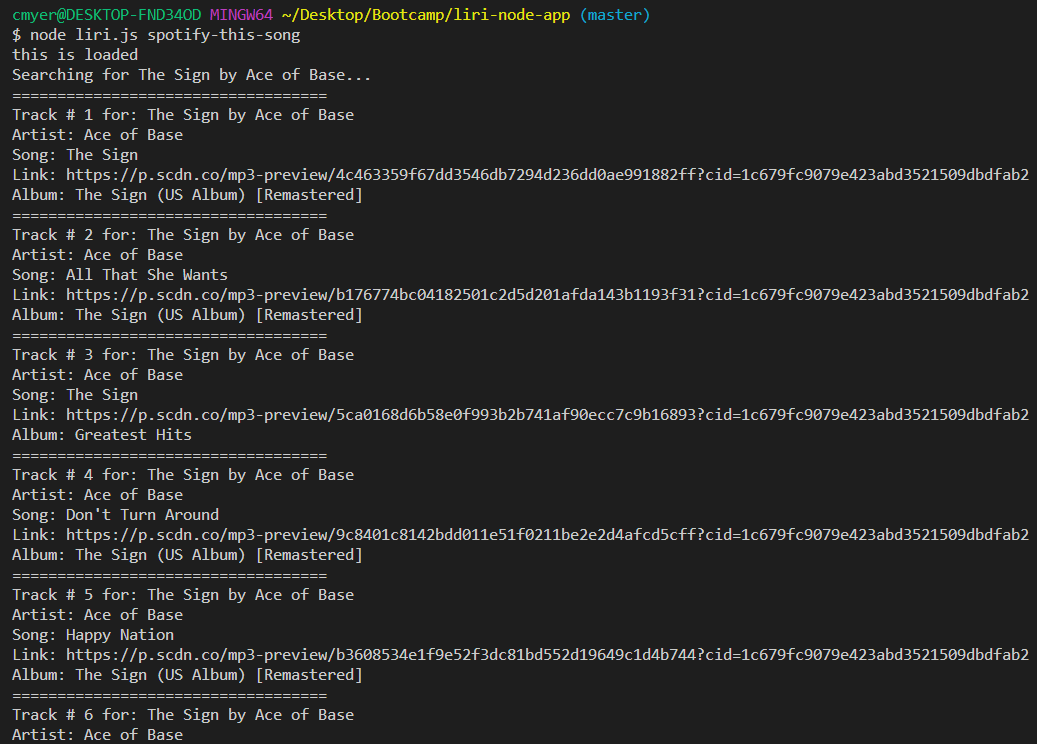Select the 'this is loaded' output line

75,55
